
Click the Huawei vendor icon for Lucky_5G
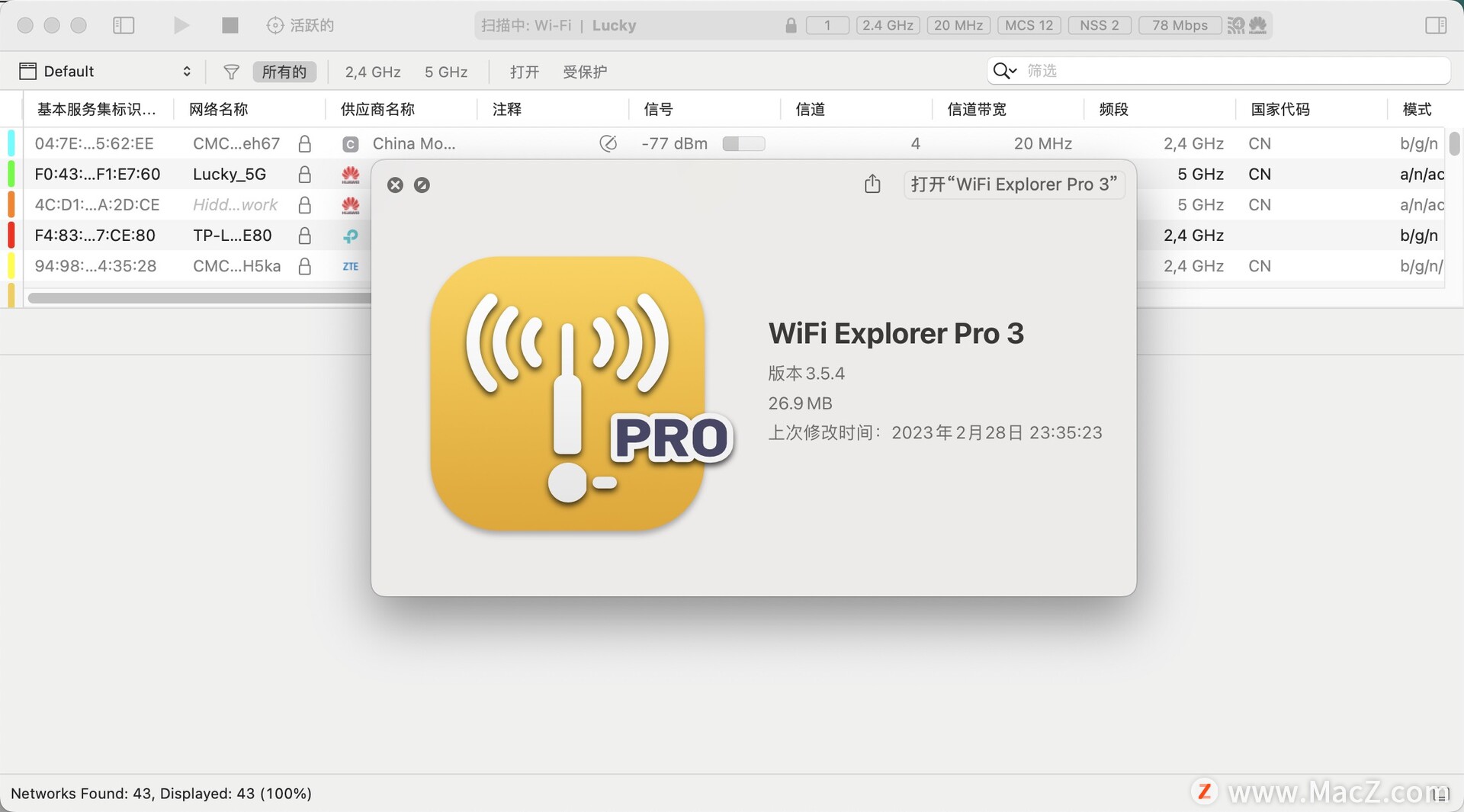click(351, 175)
